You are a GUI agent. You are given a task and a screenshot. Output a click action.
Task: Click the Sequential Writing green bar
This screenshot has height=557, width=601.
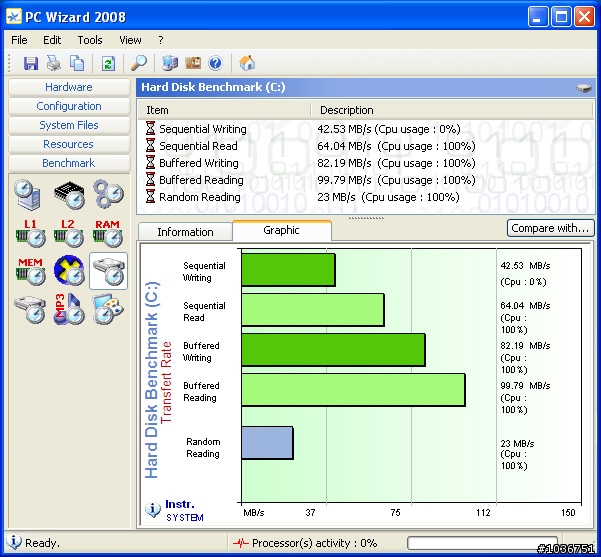(x=289, y=270)
